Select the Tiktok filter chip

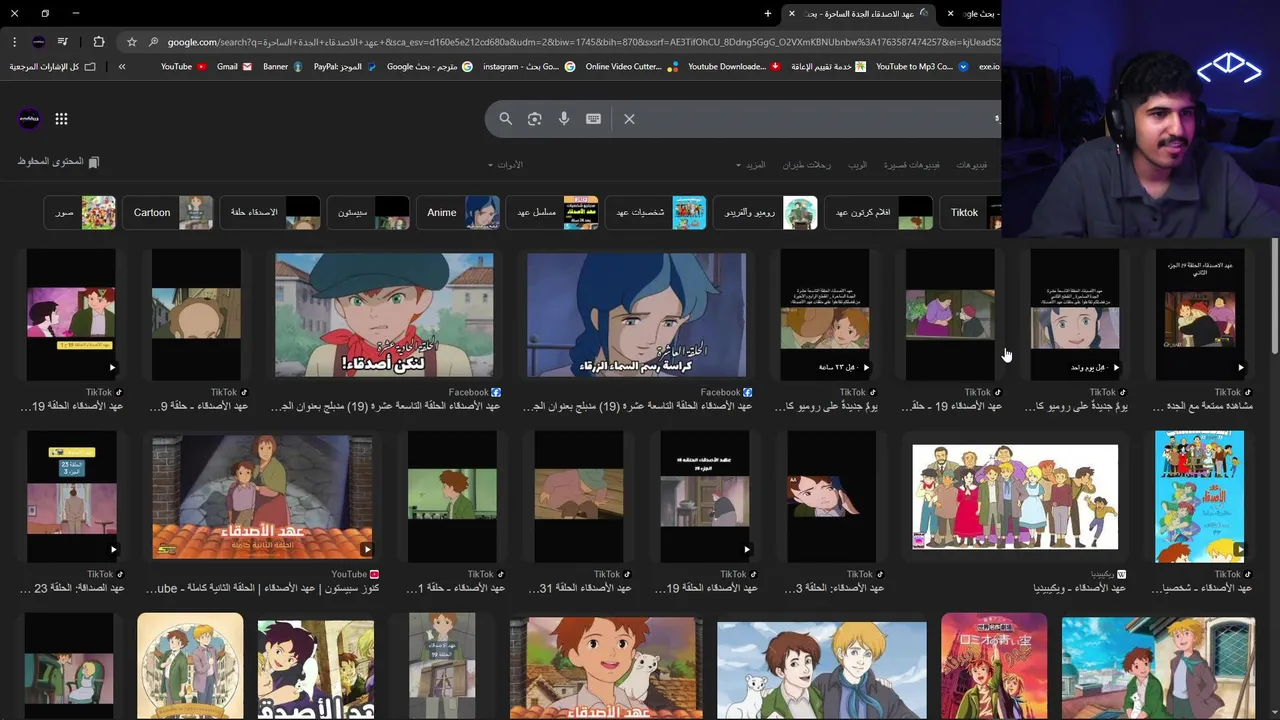972,213
